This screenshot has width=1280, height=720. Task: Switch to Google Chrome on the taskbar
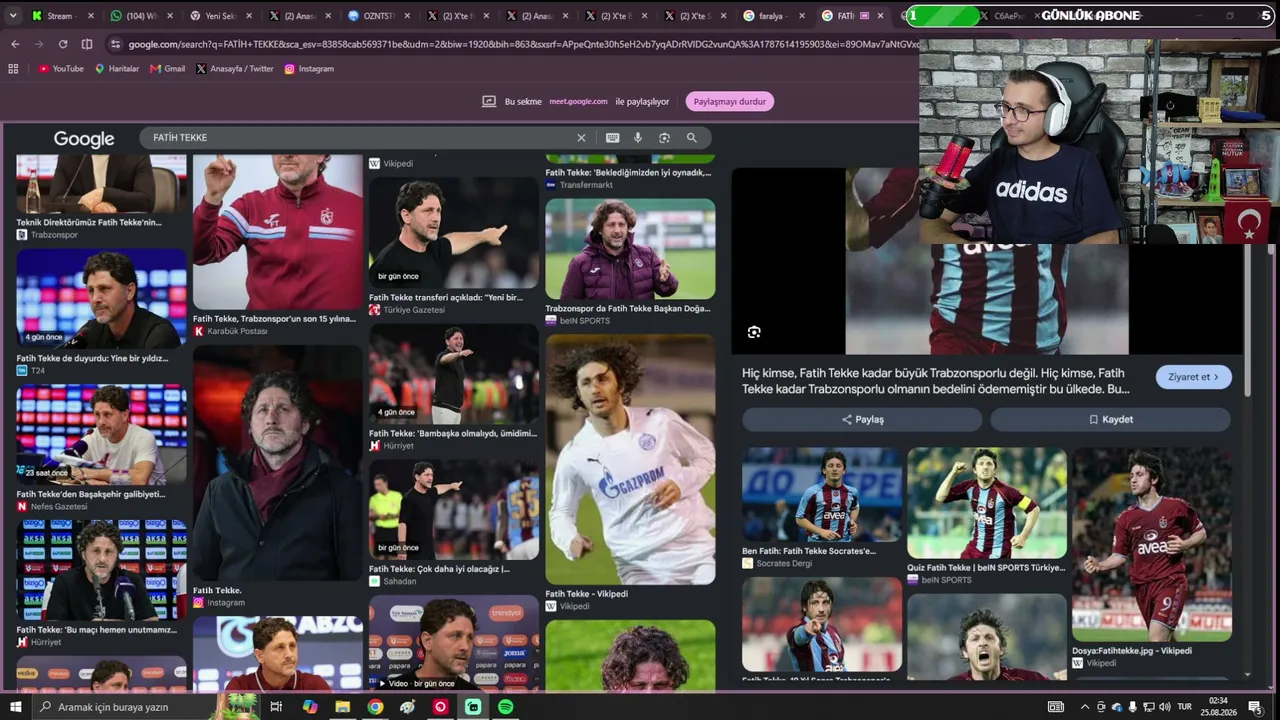375,707
